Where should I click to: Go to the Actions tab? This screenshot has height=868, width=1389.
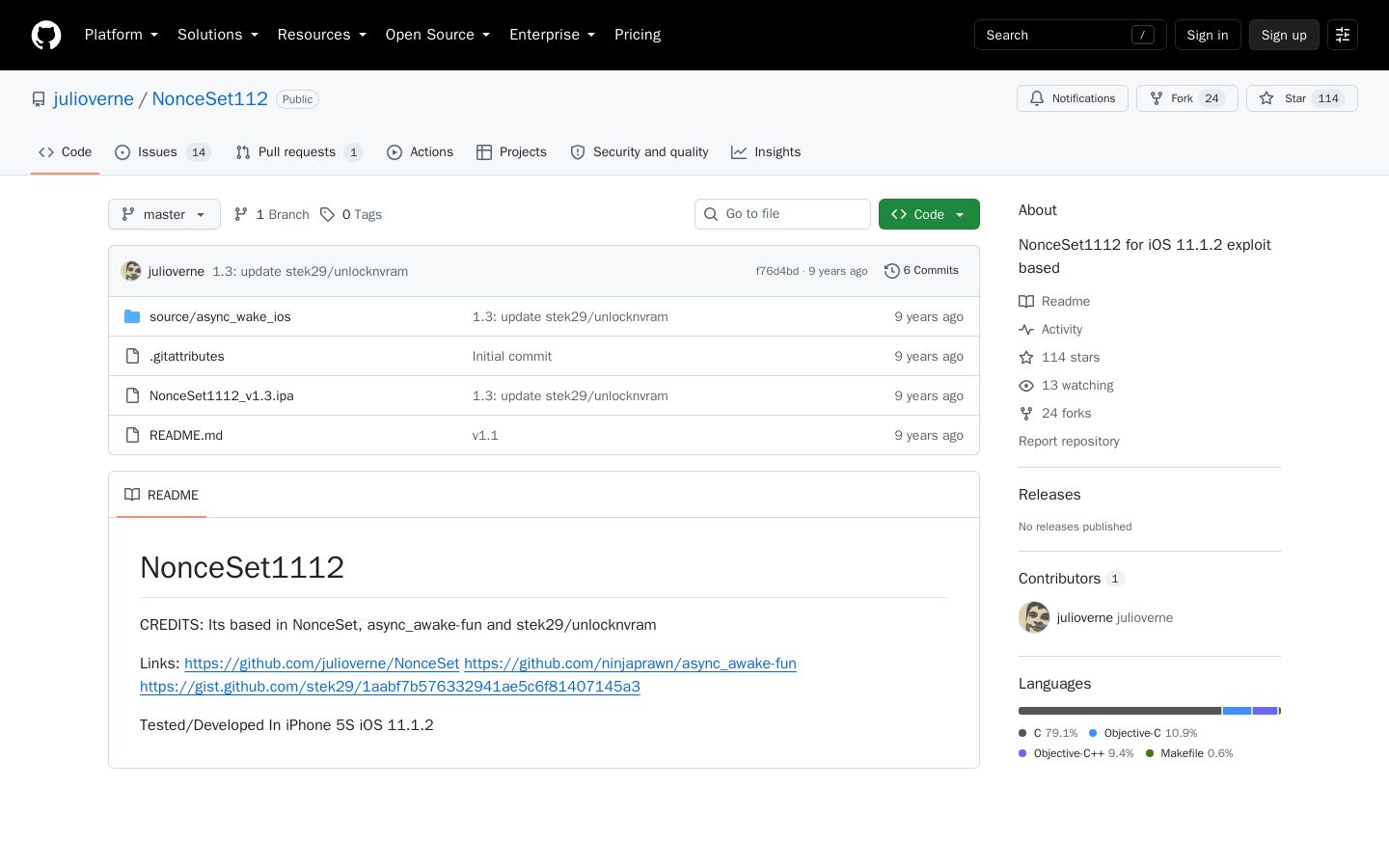tap(420, 152)
